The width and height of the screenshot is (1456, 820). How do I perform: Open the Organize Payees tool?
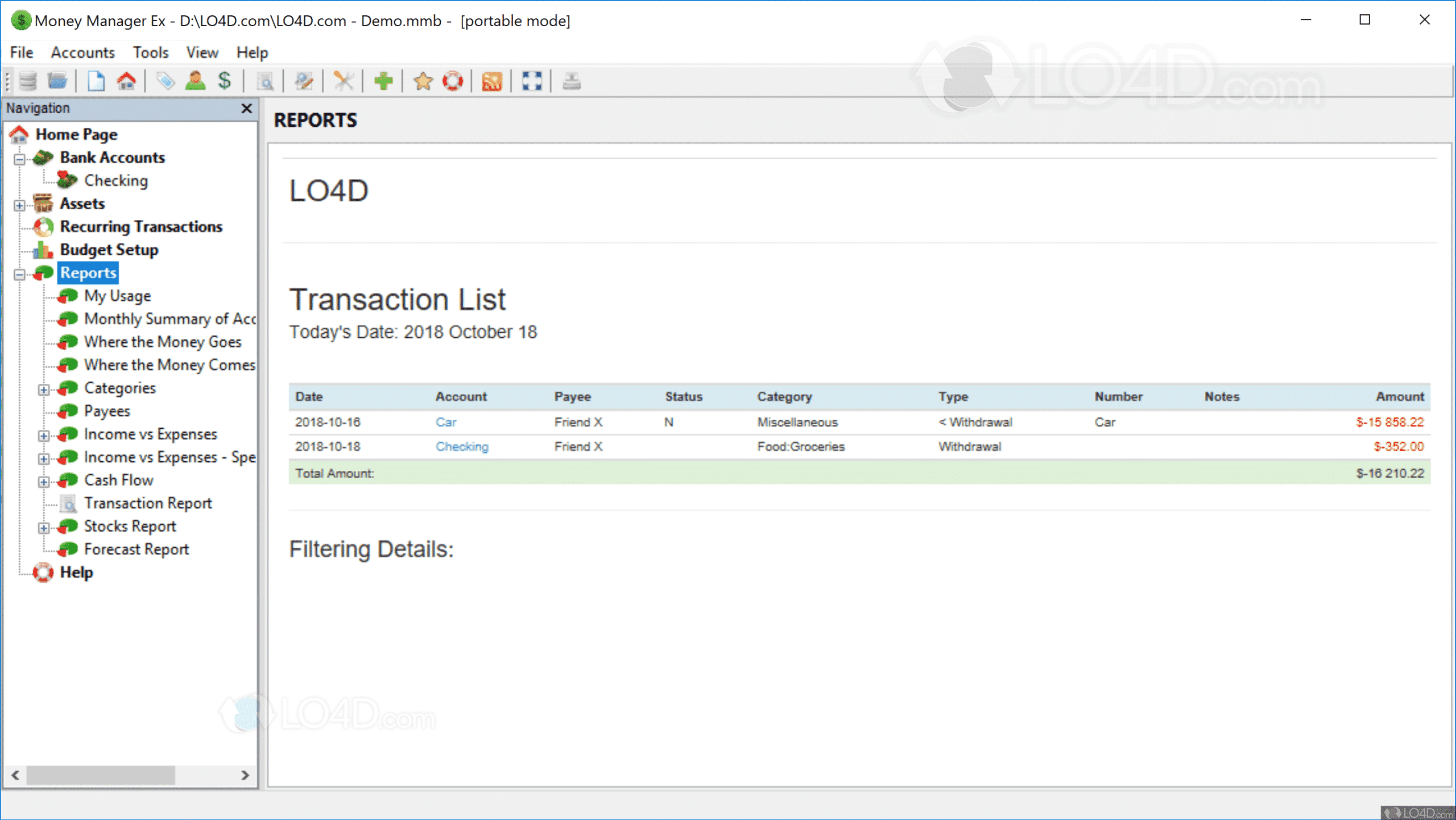click(x=196, y=81)
